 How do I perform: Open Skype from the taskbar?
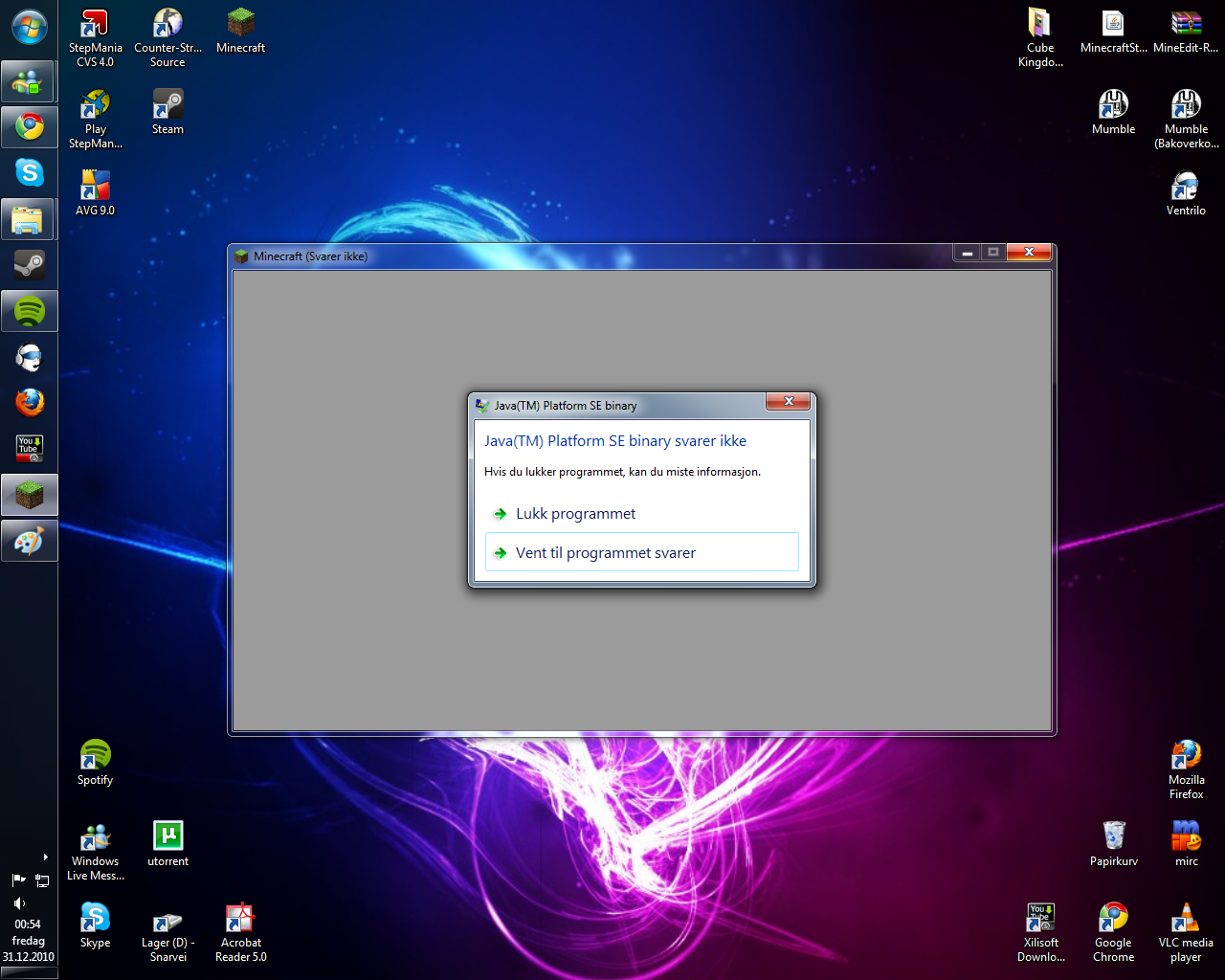click(x=29, y=173)
